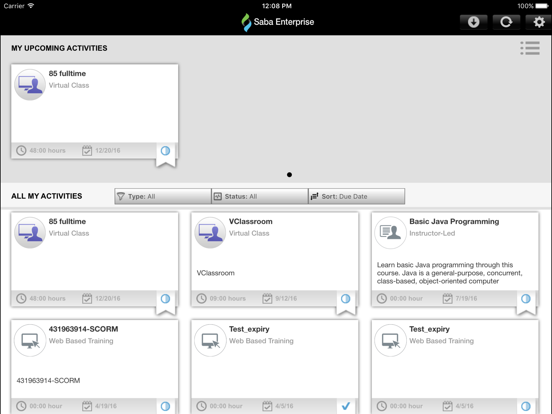Click the Basic Java Programming title
This screenshot has width=552, height=414.
(x=454, y=221)
